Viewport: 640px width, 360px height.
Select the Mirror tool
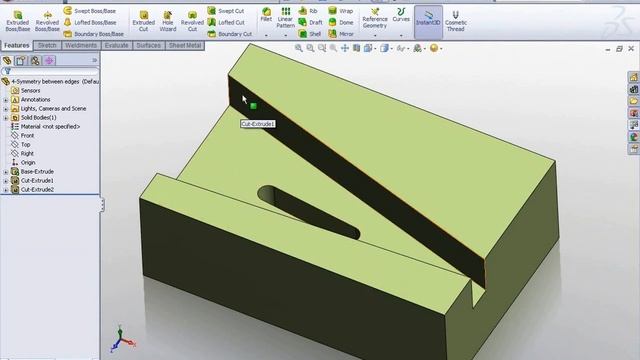(341, 34)
